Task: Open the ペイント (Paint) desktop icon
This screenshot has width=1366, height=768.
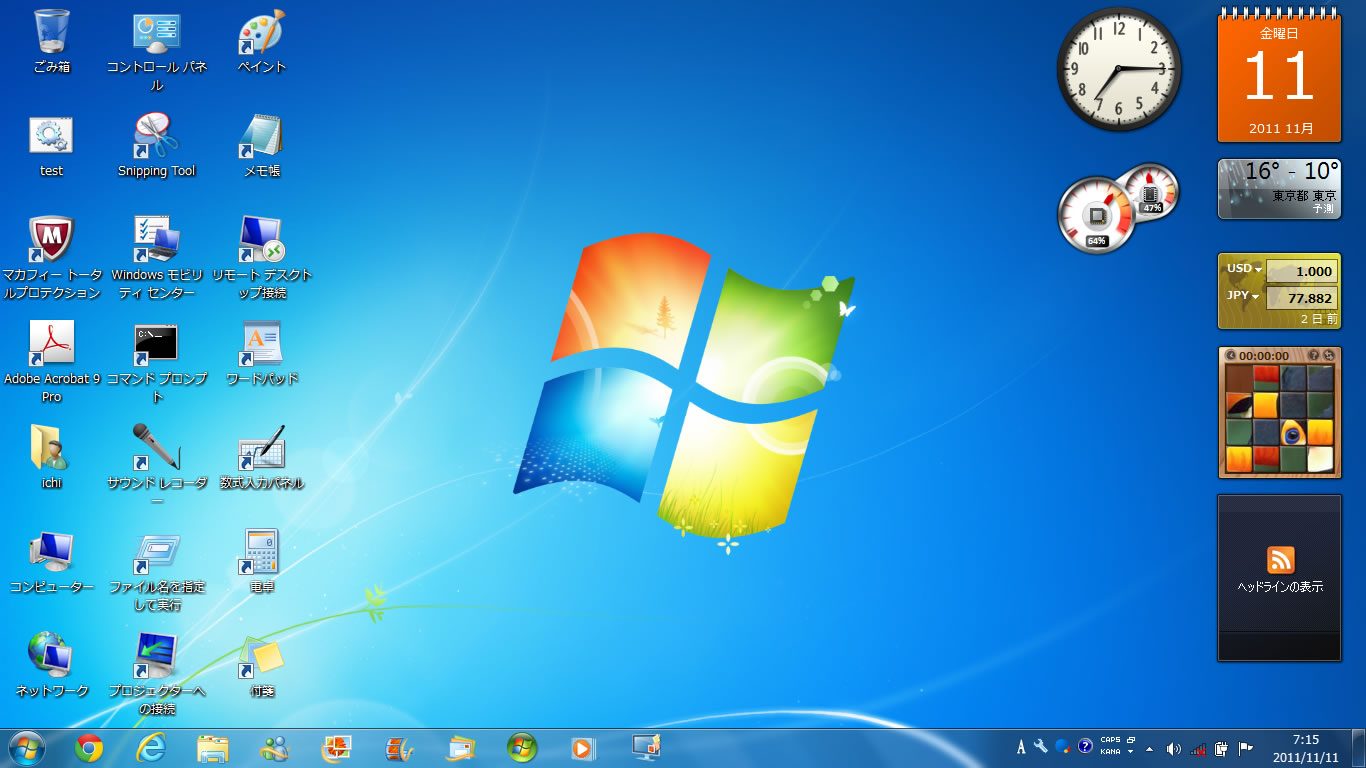Action: 261,35
